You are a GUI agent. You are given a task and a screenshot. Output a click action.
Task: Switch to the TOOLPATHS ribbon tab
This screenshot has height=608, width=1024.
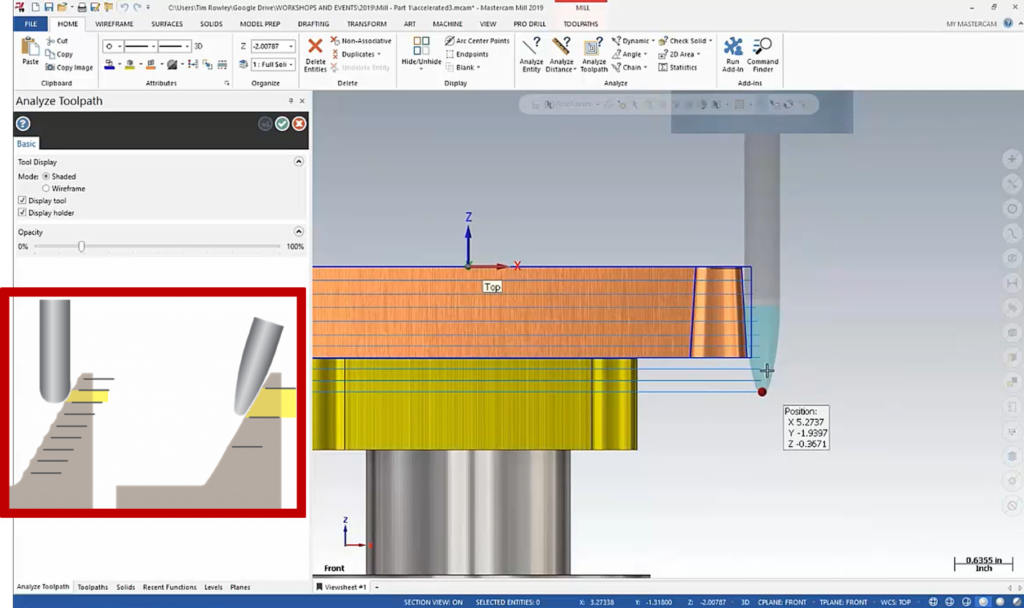click(x=582, y=22)
